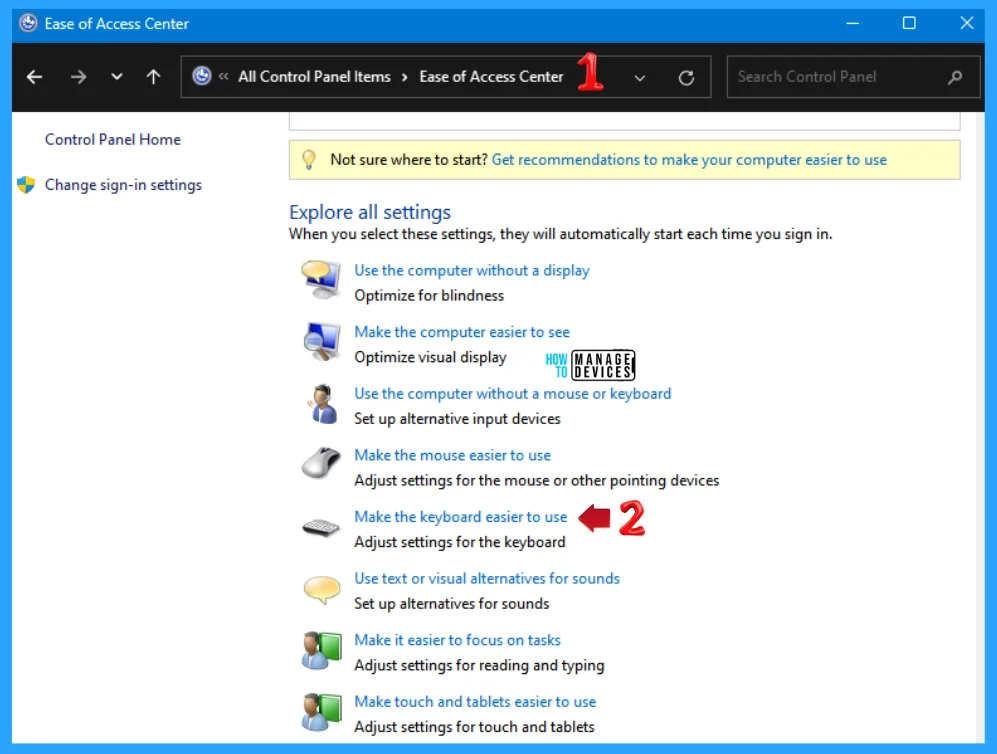Screen dimensions: 997x754
Task: Click Adjust settings for the keyboard text
Action: 459,542
